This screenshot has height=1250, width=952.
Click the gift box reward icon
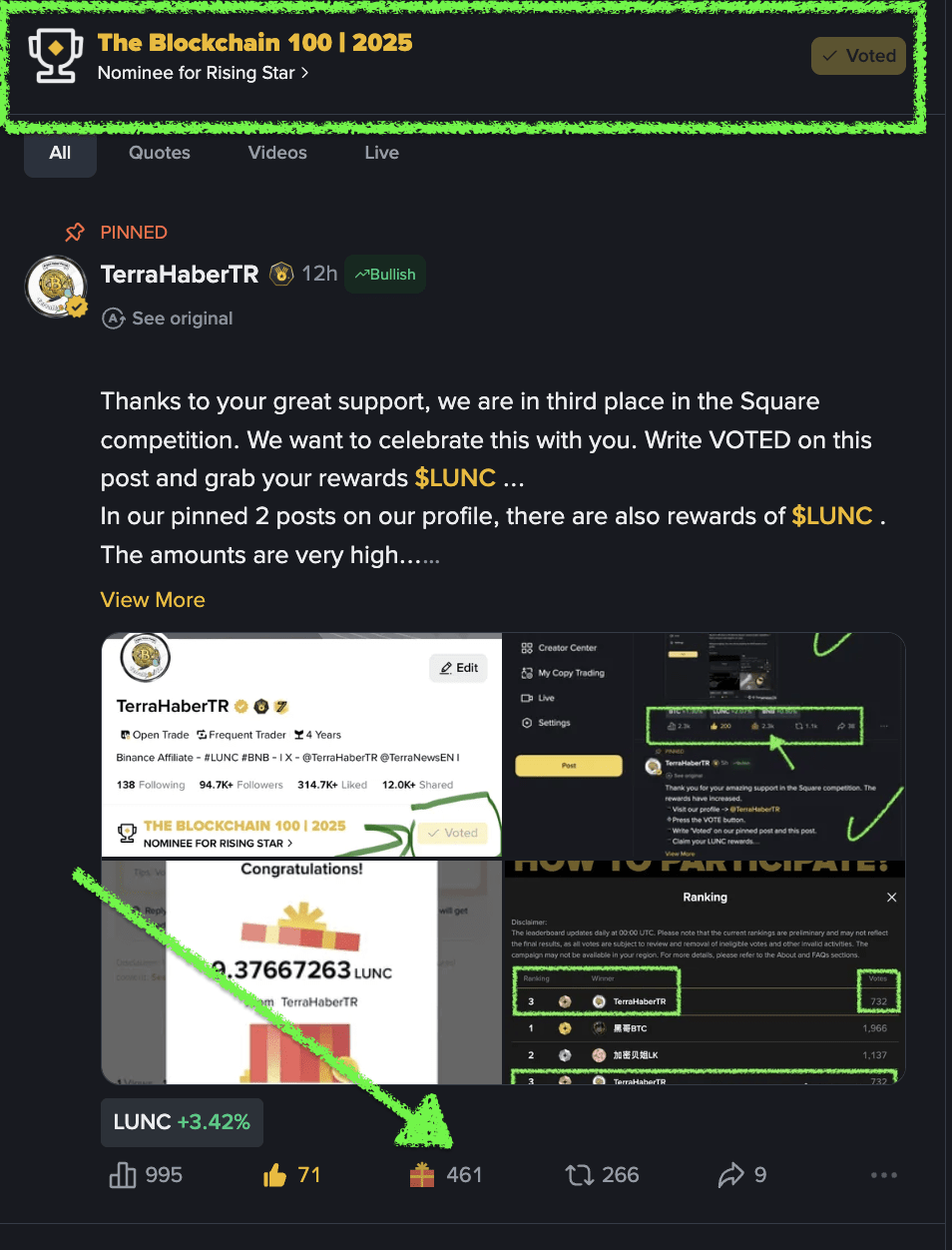click(x=422, y=1175)
